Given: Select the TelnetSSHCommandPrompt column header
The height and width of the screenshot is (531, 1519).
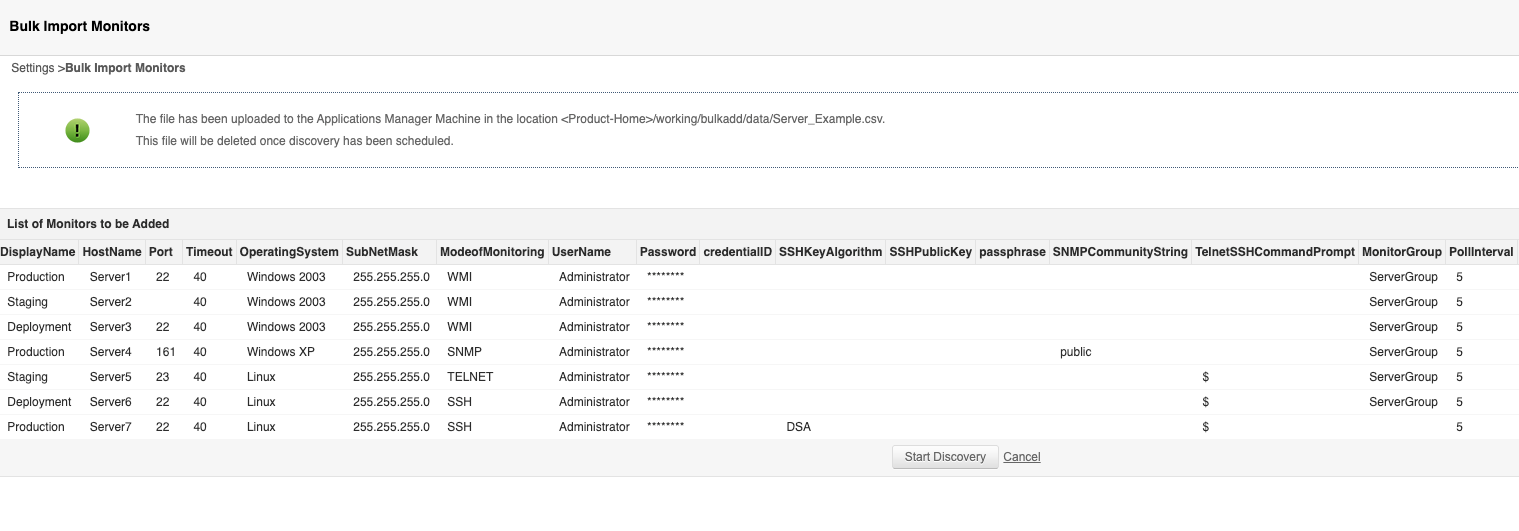Looking at the screenshot, I should coord(1275,252).
